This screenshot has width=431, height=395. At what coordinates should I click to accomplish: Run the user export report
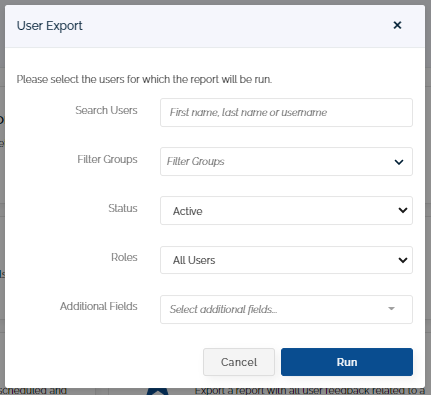point(347,362)
